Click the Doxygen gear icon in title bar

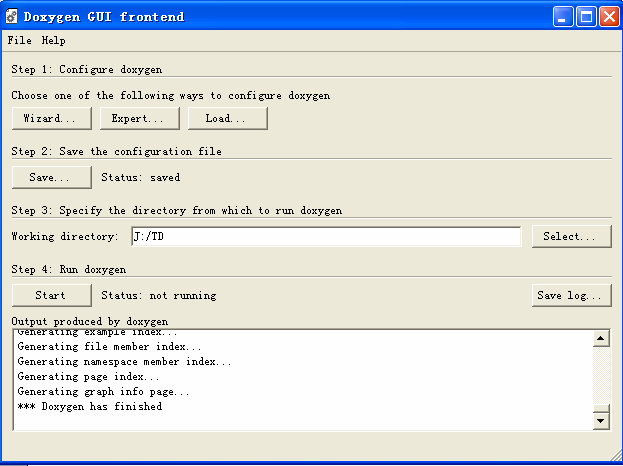click(x=12, y=16)
